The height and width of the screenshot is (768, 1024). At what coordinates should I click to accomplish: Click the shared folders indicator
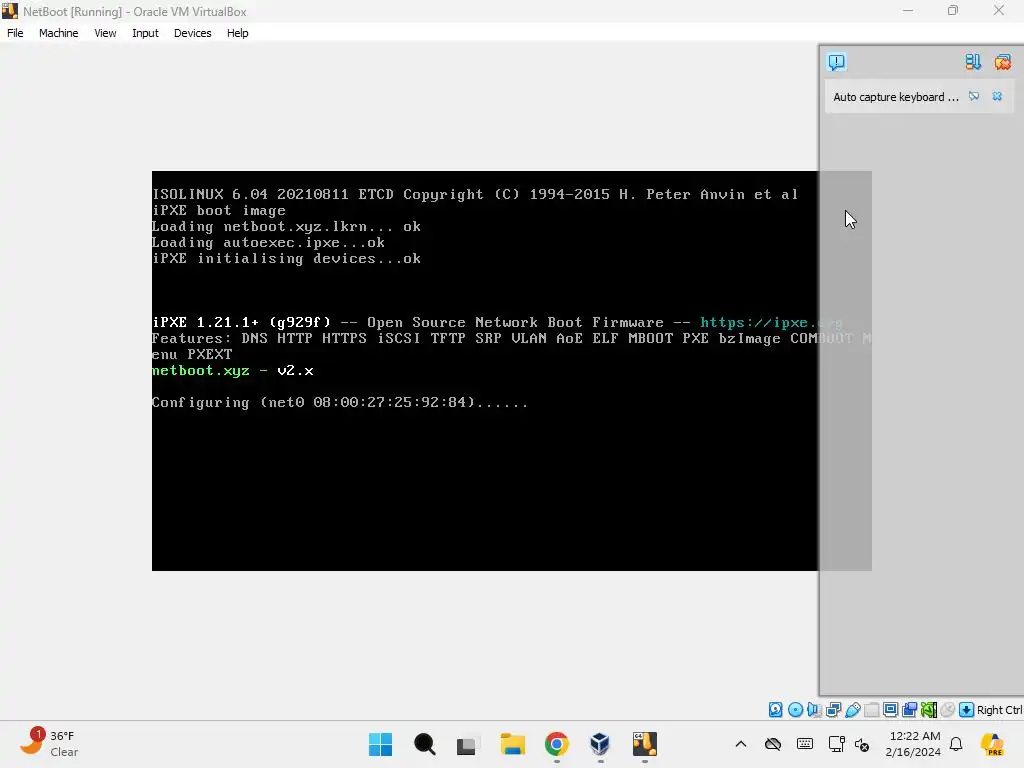(871, 710)
